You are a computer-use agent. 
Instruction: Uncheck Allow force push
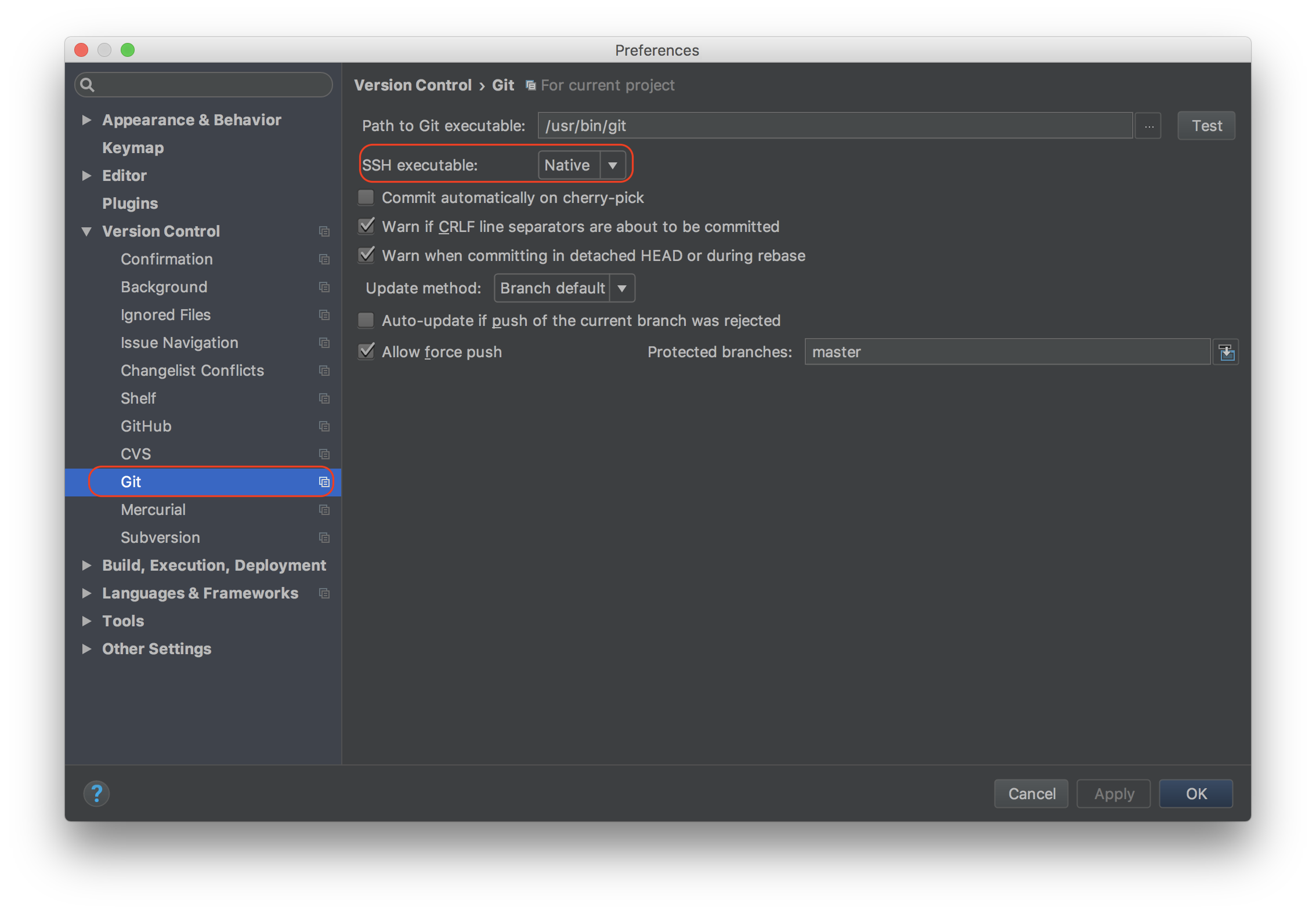tap(366, 351)
